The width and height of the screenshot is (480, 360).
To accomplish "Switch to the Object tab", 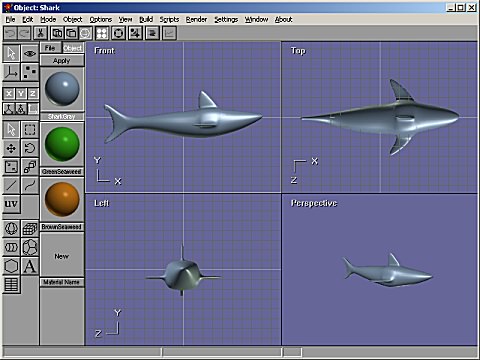I will (73, 48).
